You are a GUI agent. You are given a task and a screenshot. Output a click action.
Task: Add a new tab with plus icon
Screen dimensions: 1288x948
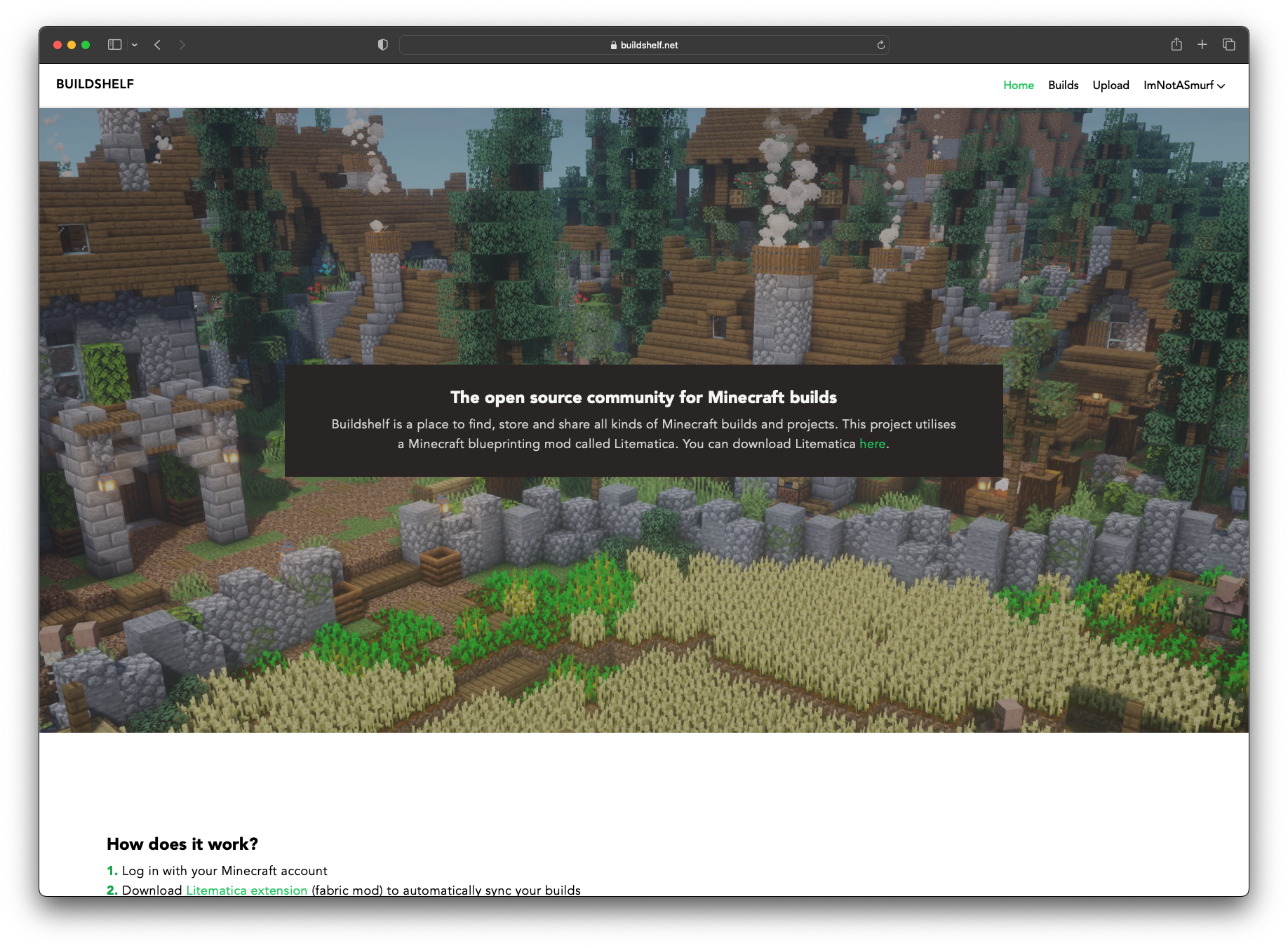[1202, 45]
